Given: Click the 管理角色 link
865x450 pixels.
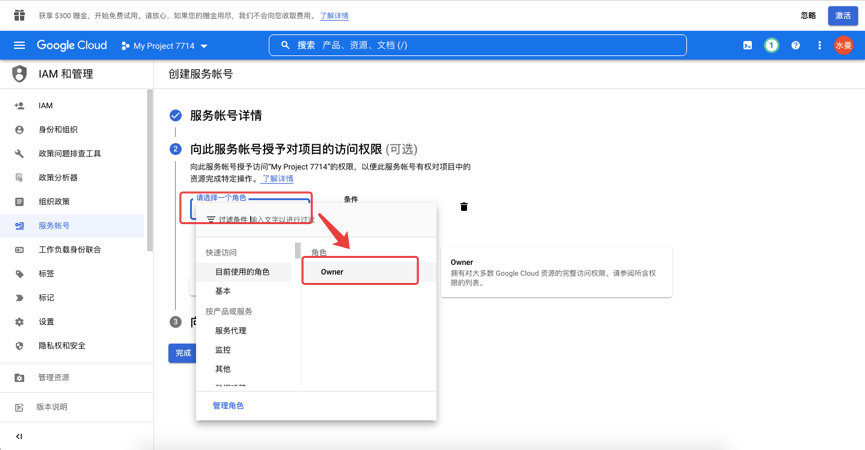Looking at the screenshot, I should point(228,405).
